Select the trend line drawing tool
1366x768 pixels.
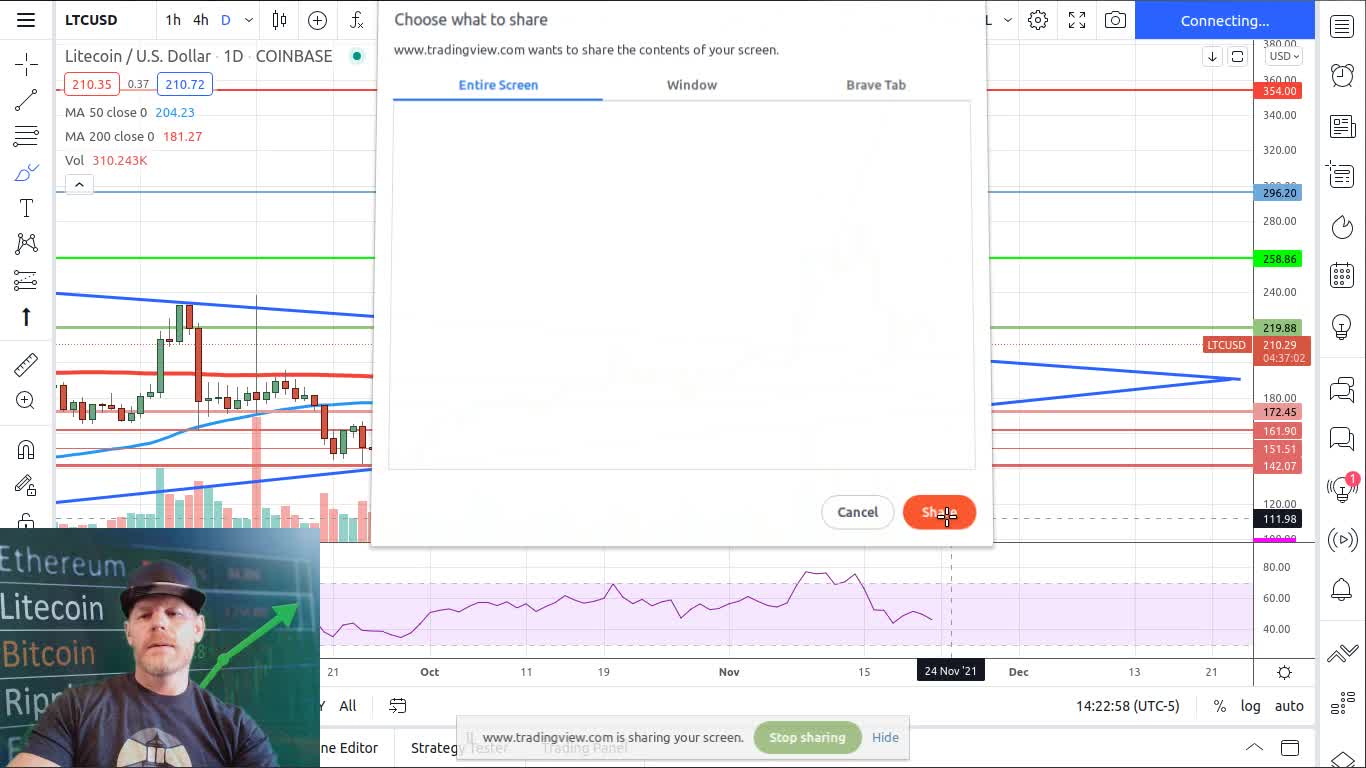(x=26, y=100)
